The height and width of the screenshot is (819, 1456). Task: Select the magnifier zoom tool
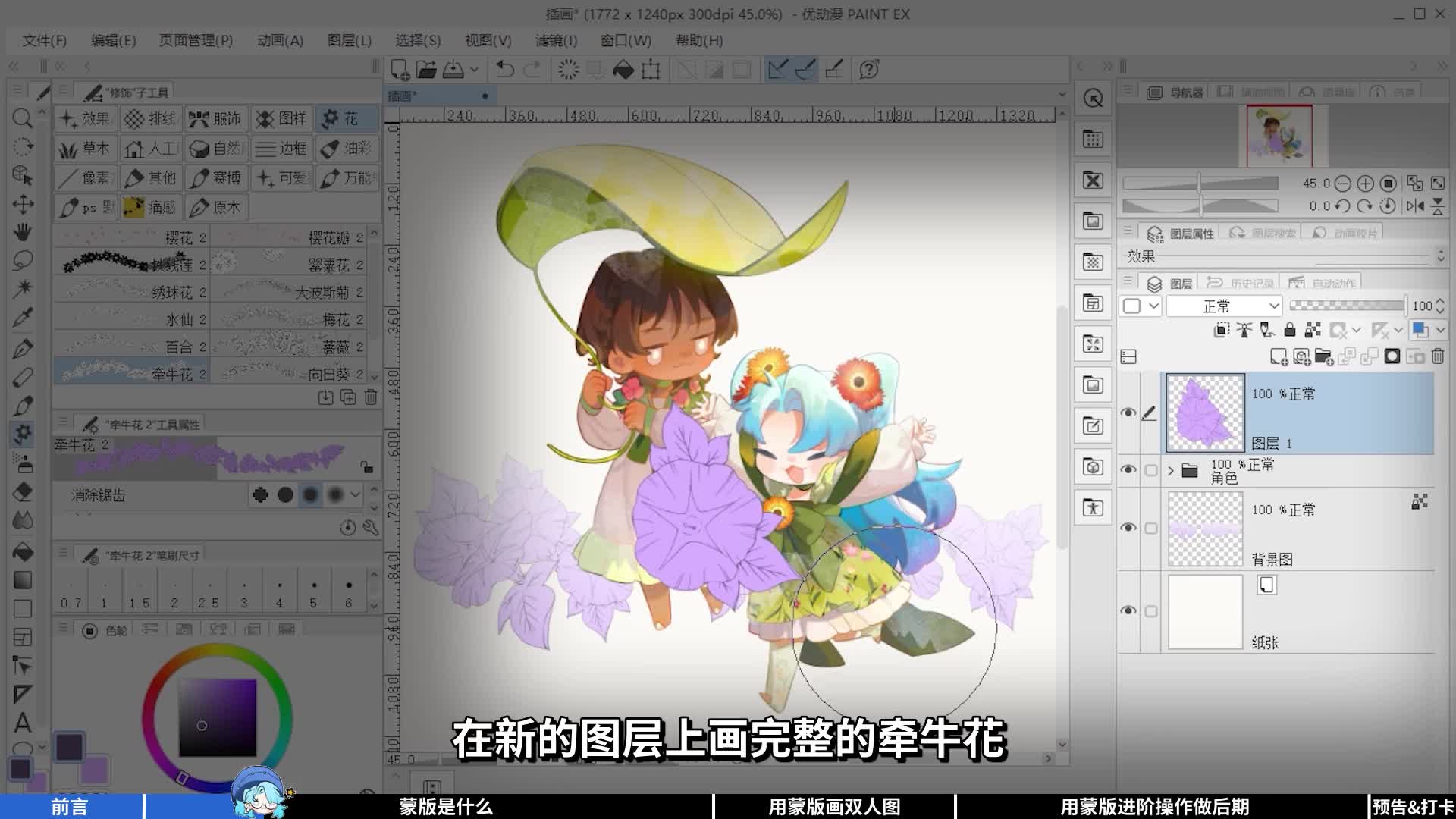[22, 118]
